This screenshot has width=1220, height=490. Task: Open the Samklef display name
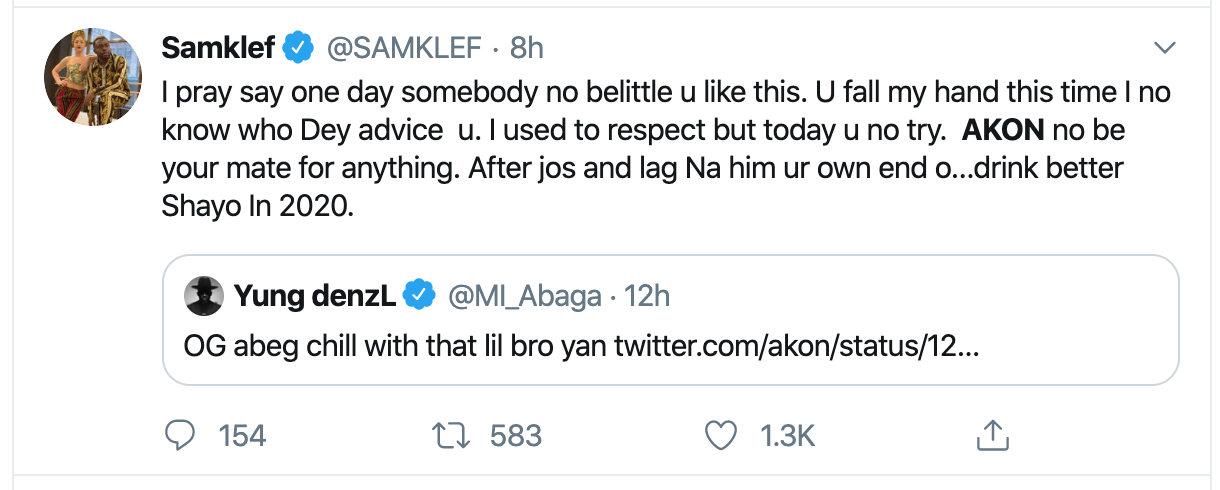pos(218,48)
